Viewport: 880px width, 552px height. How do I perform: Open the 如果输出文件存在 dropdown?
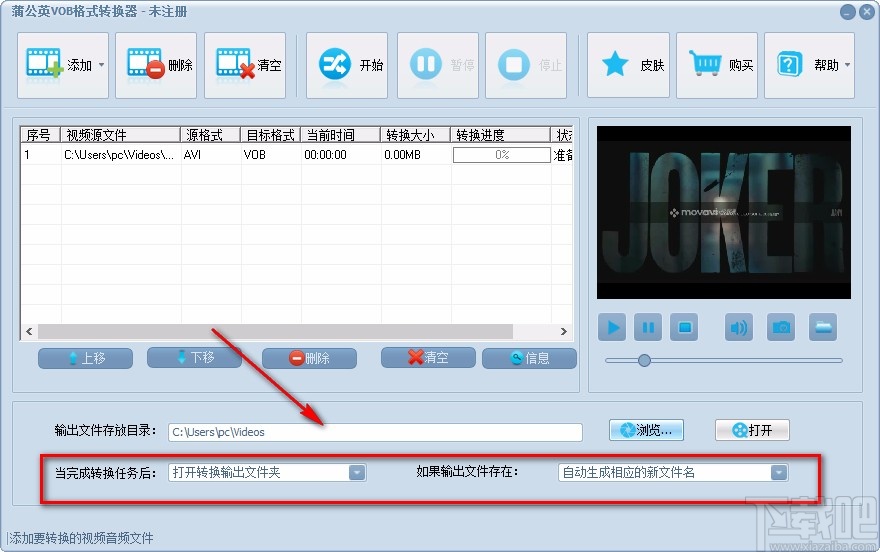point(673,472)
